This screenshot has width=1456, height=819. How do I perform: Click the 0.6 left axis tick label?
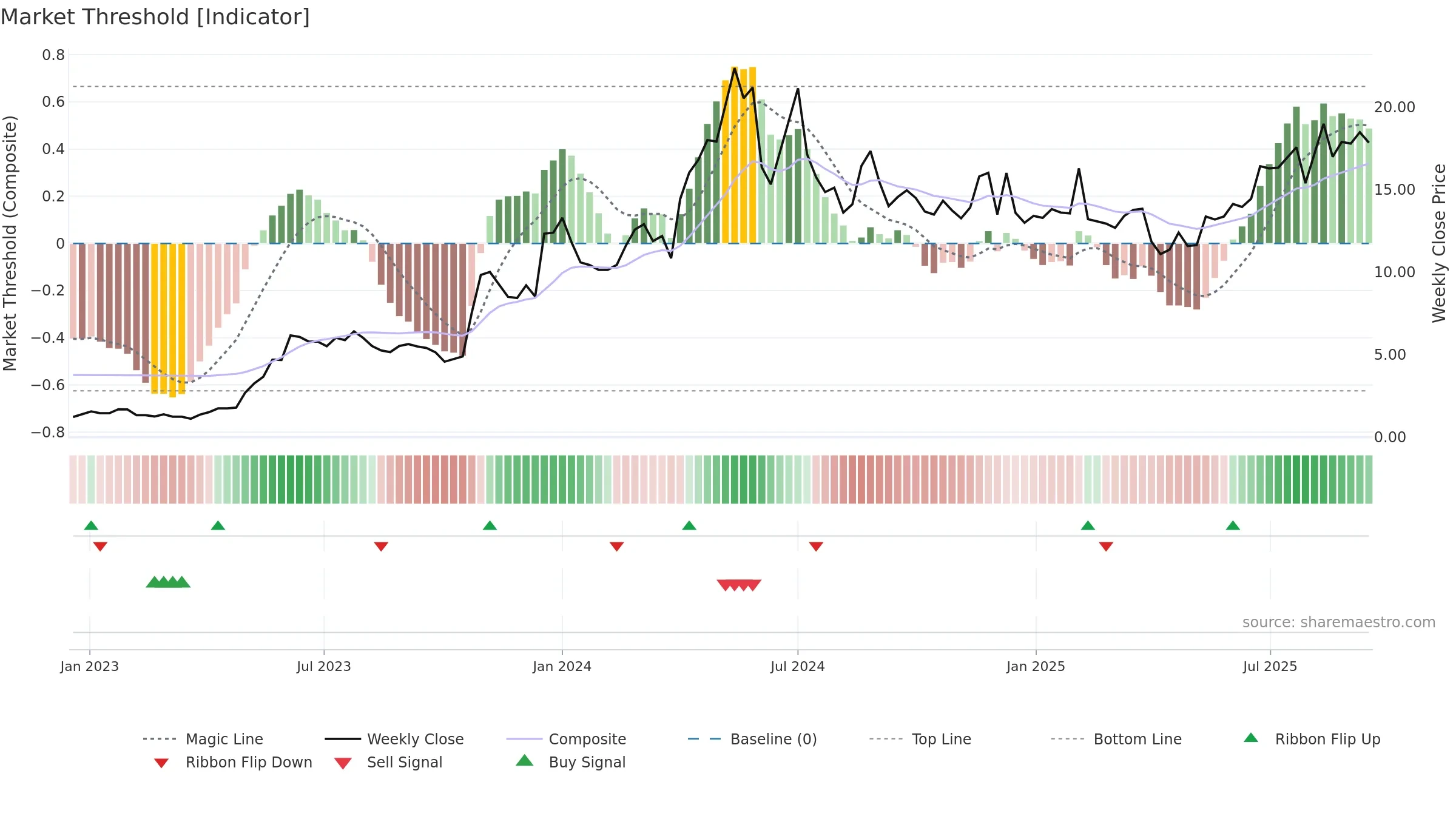pyautogui.click(x=53, y=102)
